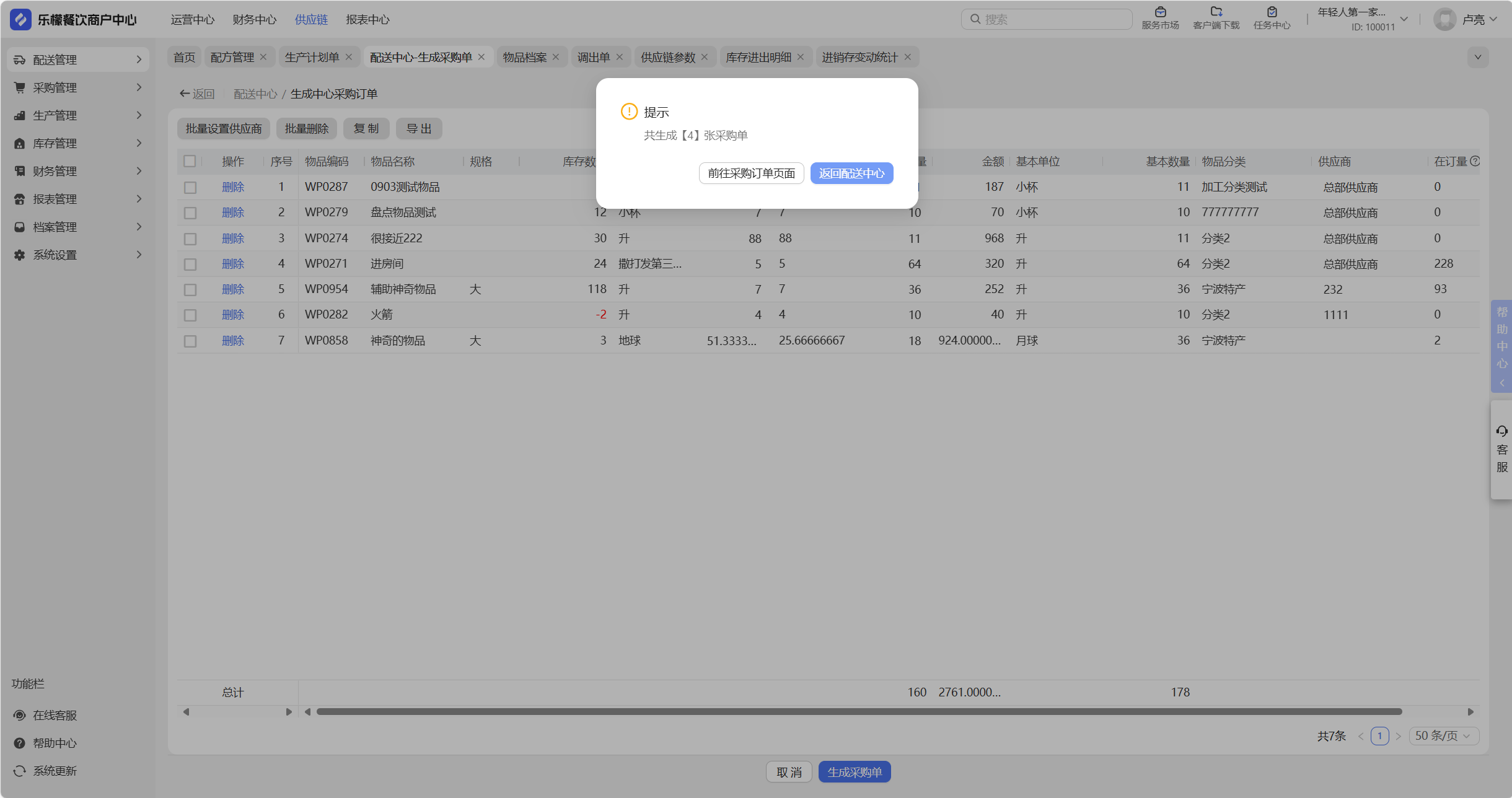Open the 任务中心 icon
Screen dimensions: 1512x798
(1272, 12)
